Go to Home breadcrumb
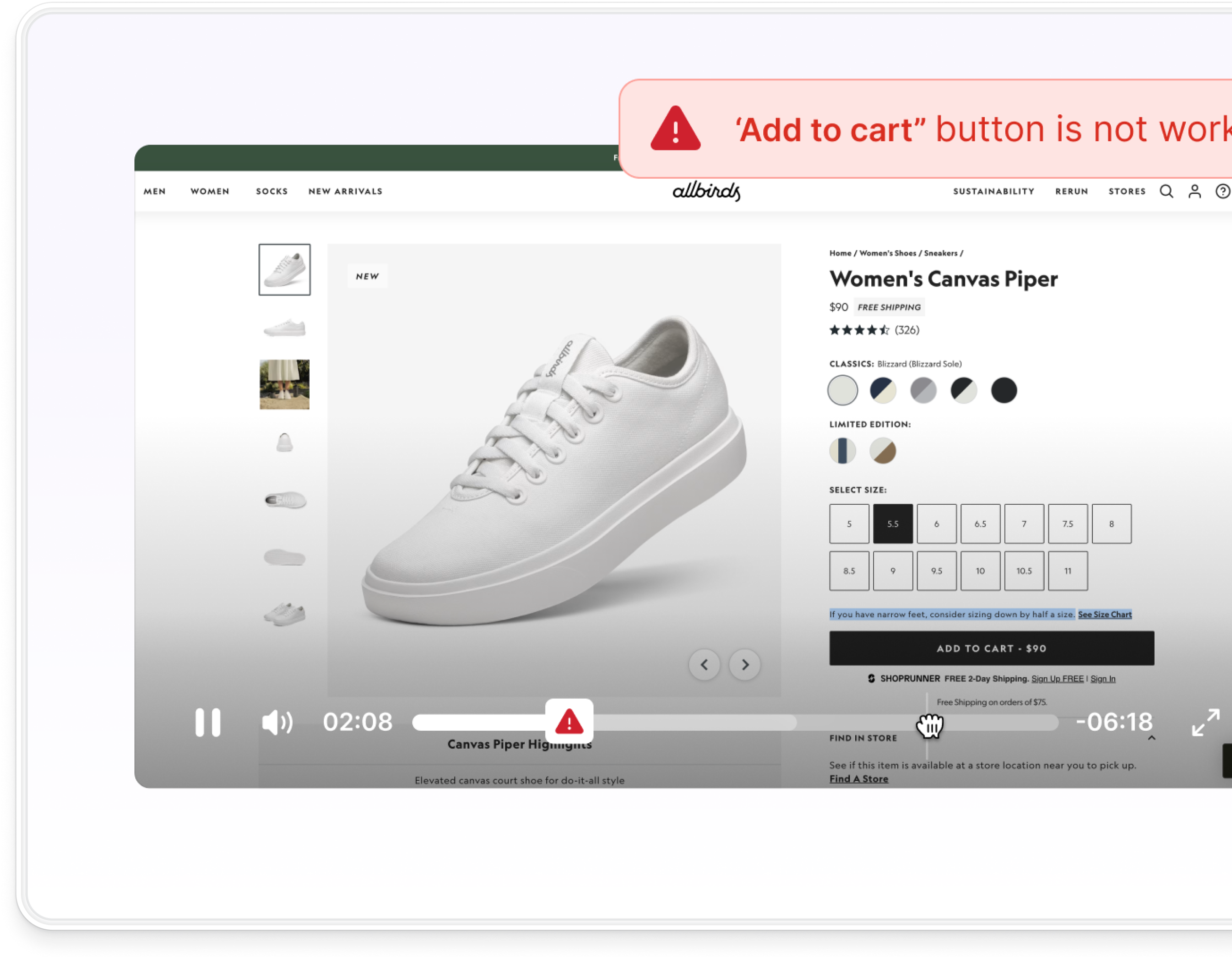 tap(840, 253)
